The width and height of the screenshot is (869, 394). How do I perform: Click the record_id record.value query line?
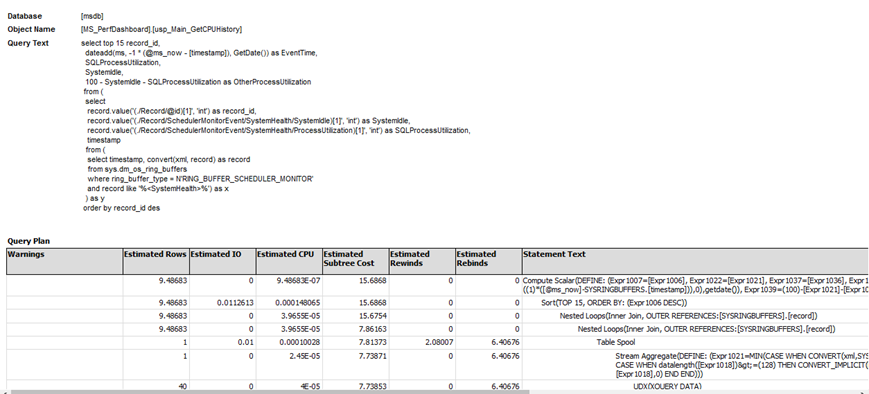171,111
